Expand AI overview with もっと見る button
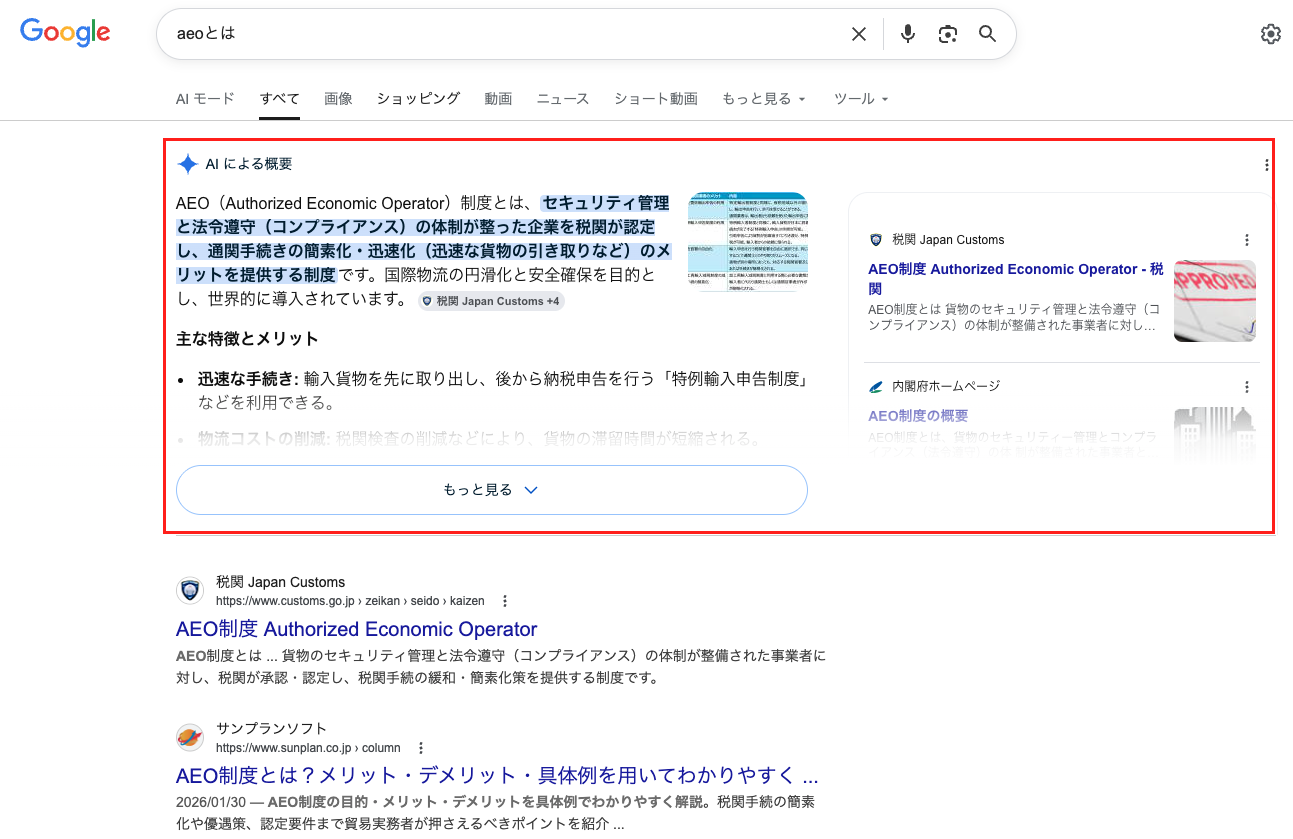The width and height of the screenshot is (1293, 839). (492, 490)
